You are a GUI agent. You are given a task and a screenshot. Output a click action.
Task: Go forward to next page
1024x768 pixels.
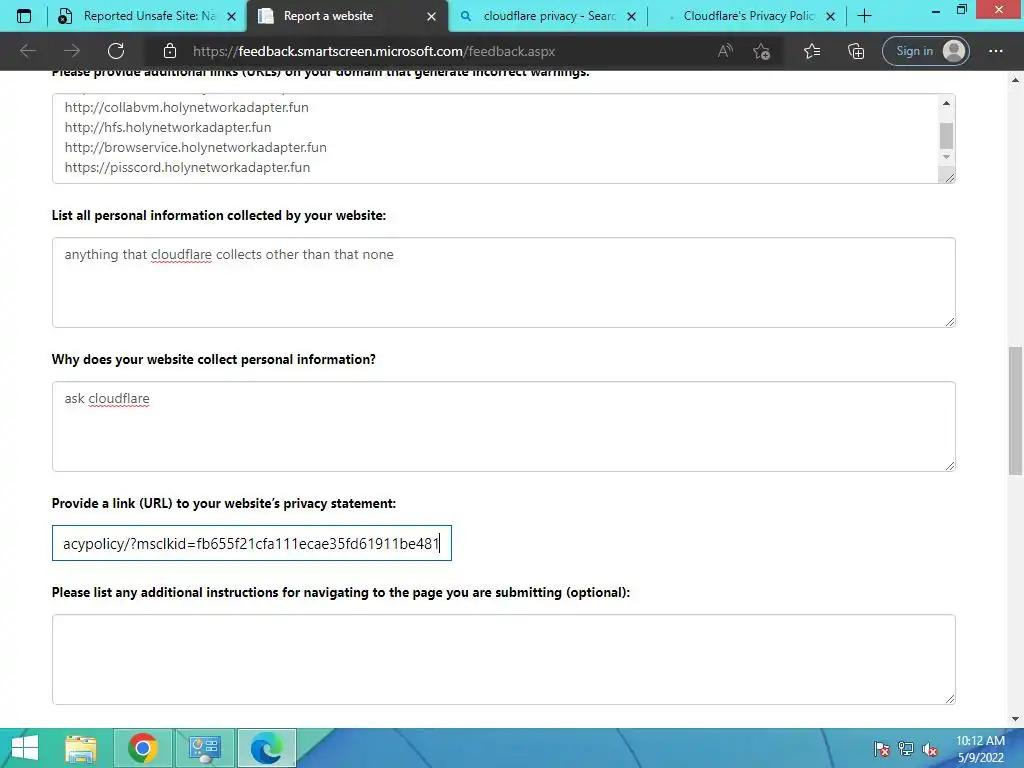[x=72, y=51]
